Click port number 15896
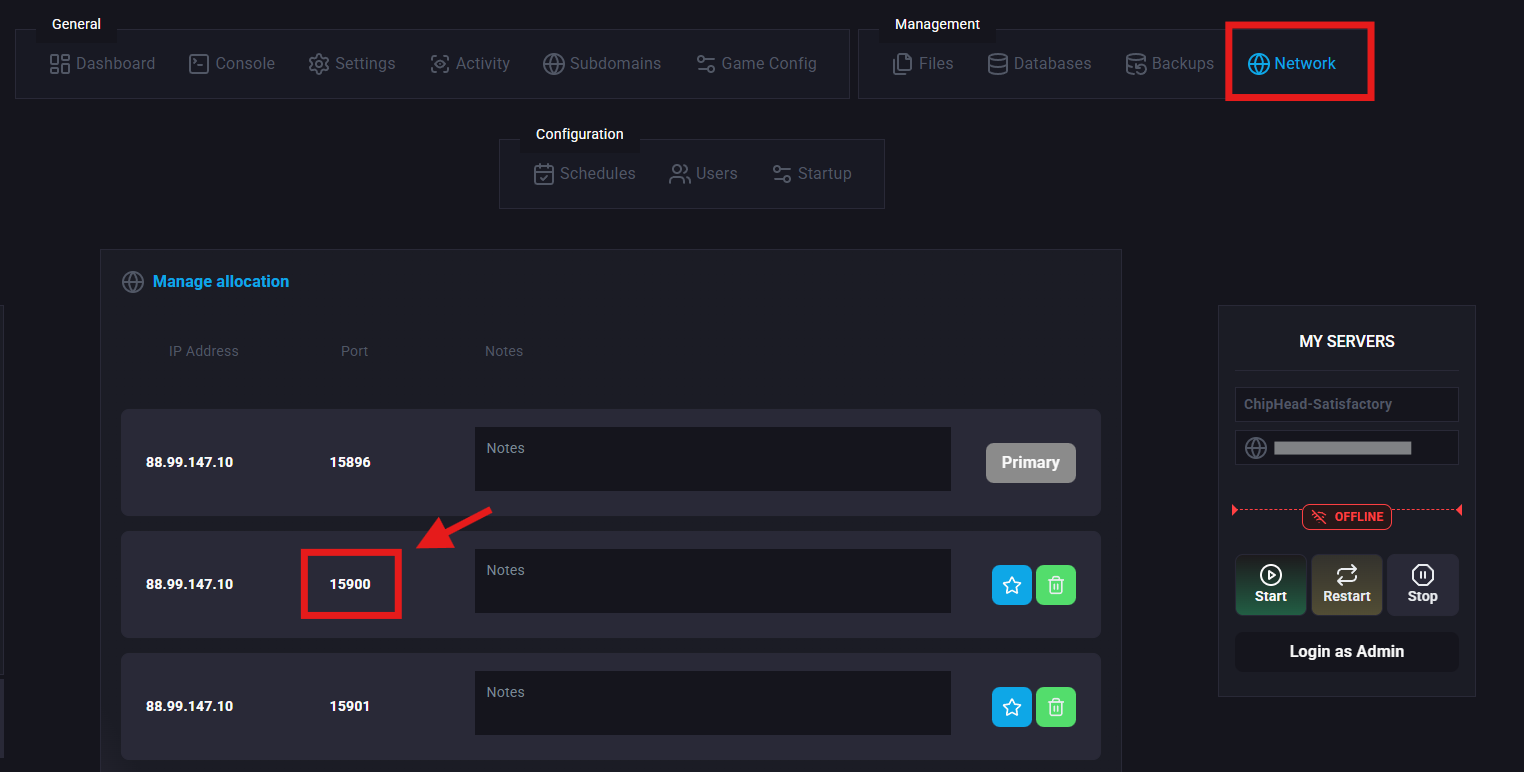Viewport: 1524px width, 772px height. click(350, 463)
